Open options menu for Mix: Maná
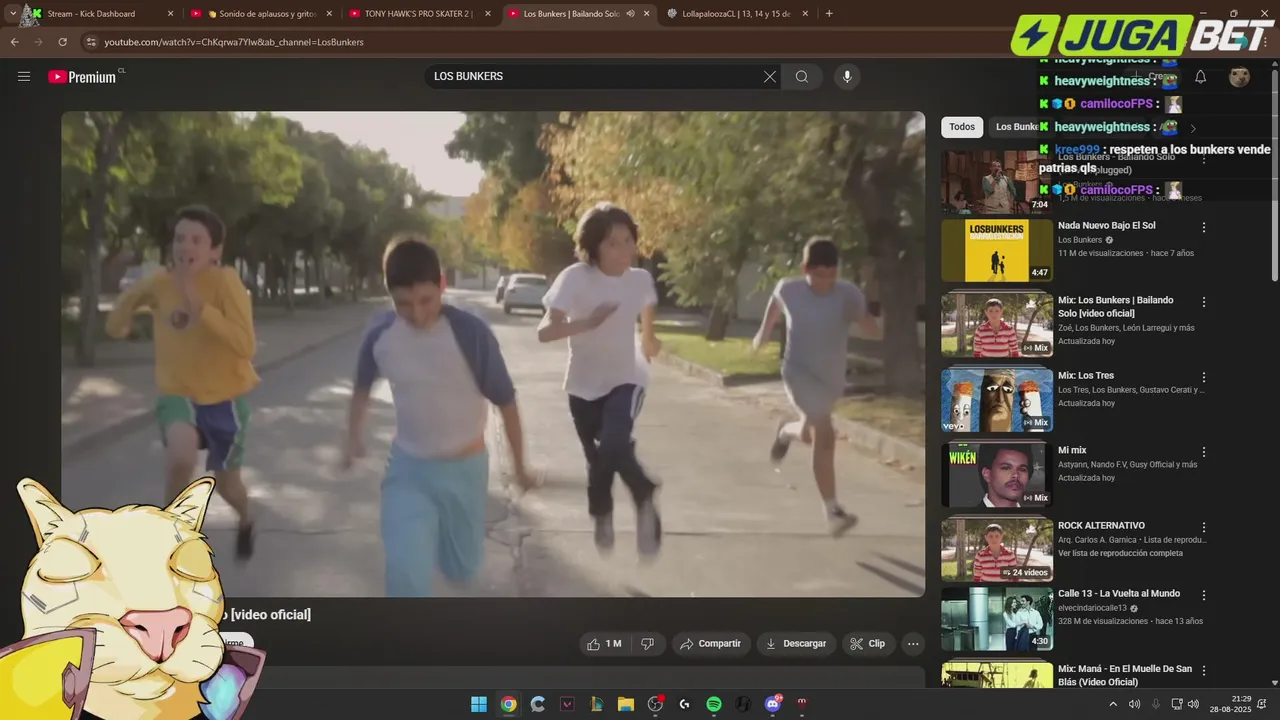1280x720 pixels. coord(1204,670)
